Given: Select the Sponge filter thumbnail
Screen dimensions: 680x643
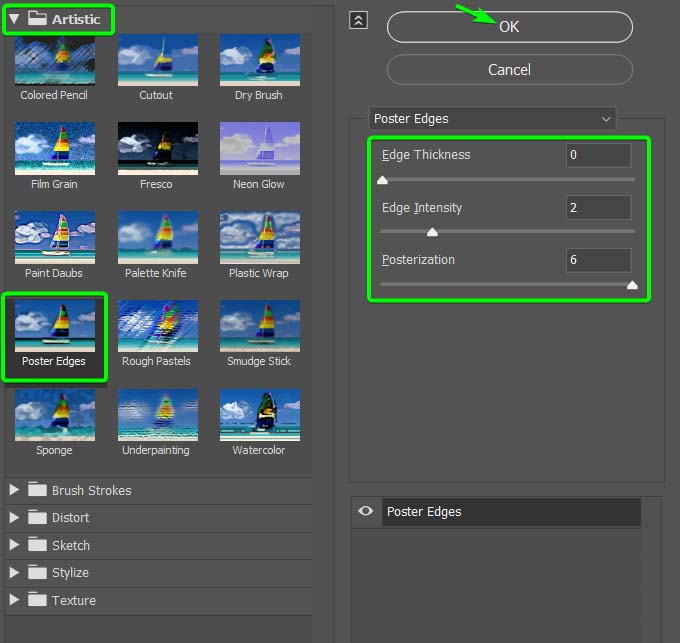Looking at the screenshot, I should click(x=55, y=415).
